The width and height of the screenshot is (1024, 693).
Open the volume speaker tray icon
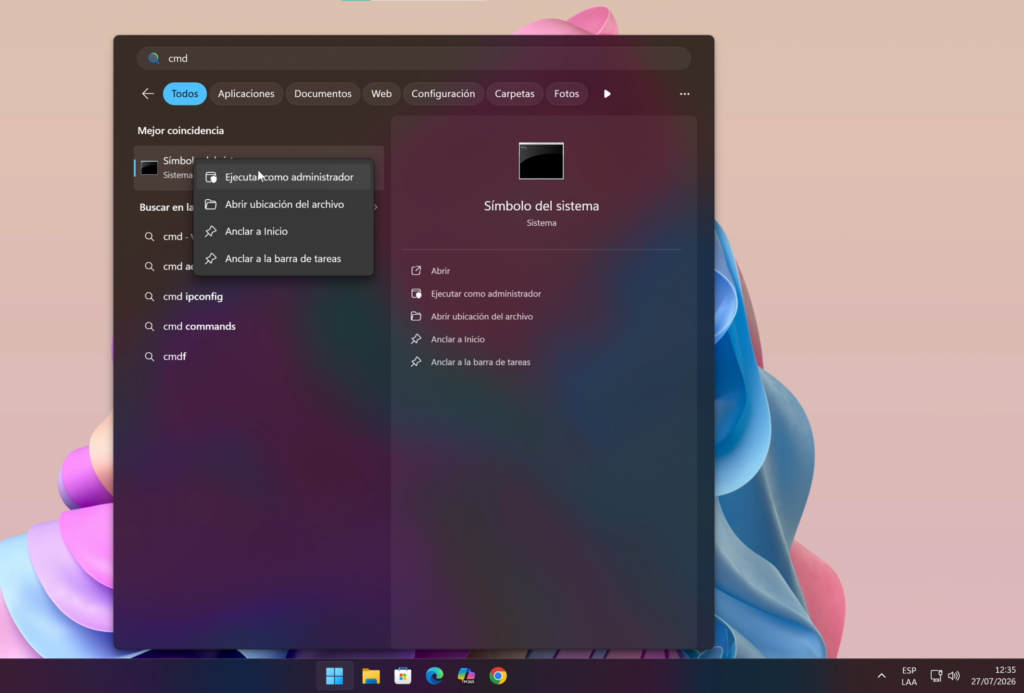point(954,675)
